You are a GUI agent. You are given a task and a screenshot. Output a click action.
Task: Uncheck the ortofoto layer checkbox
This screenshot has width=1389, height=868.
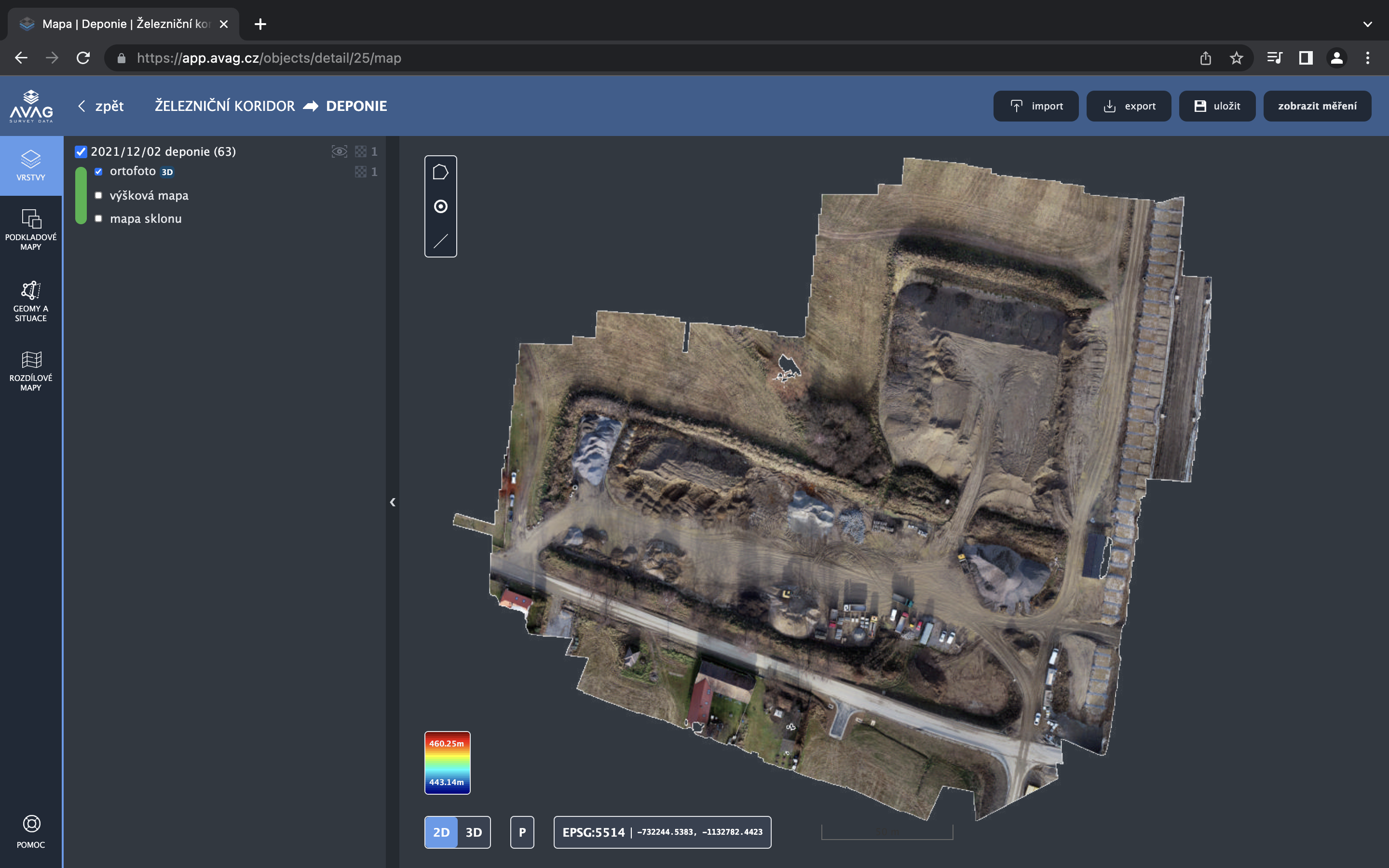[x=99, y=172]
